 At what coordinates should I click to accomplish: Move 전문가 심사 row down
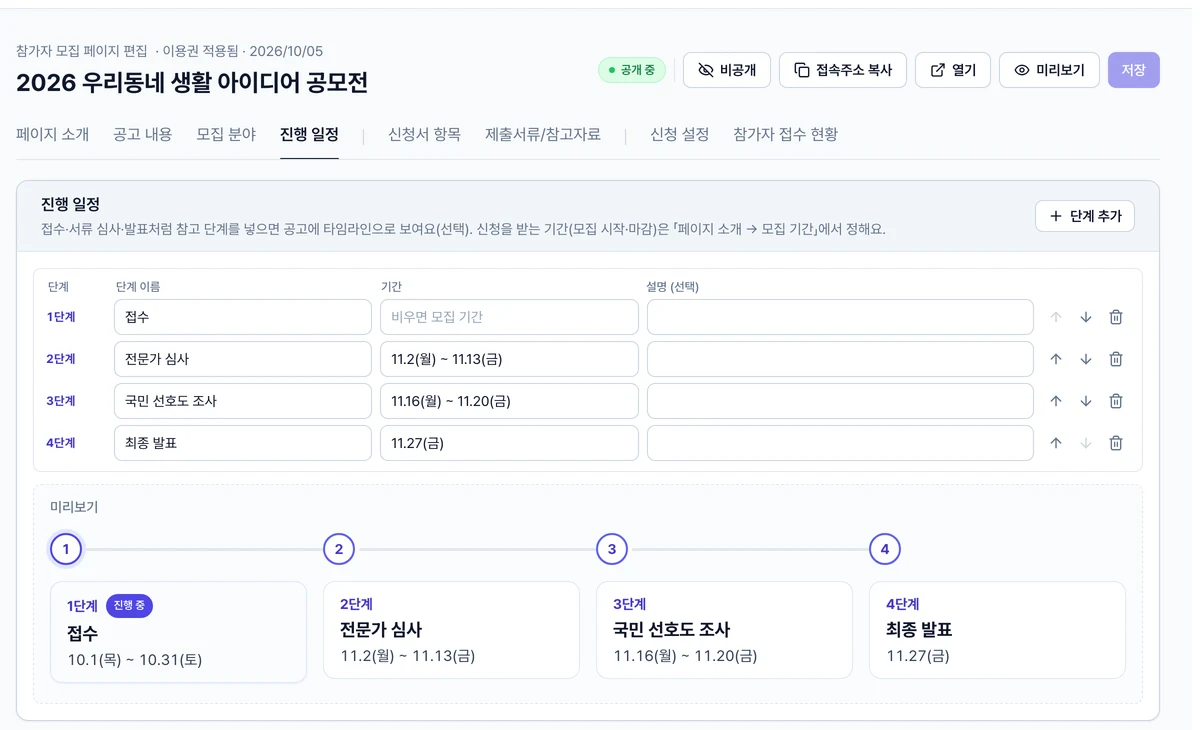(x=1086, y=359)
